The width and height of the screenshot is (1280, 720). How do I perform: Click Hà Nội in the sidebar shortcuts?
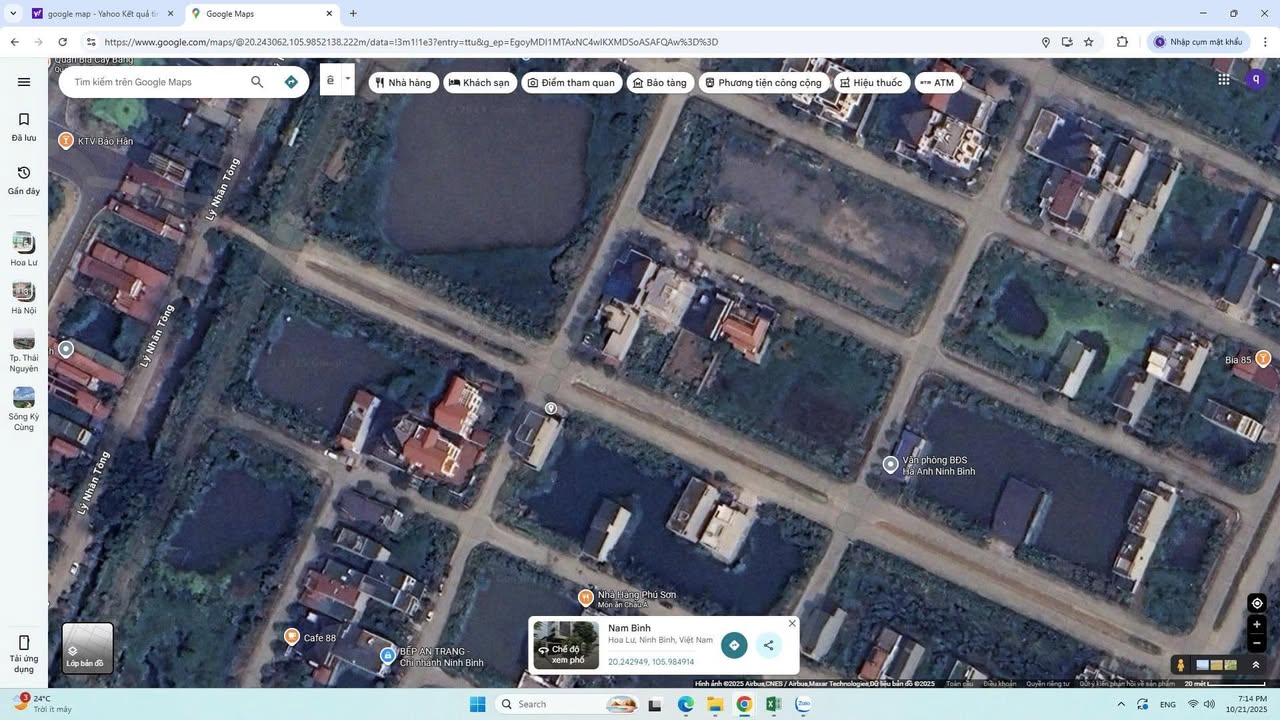point(23,299)
